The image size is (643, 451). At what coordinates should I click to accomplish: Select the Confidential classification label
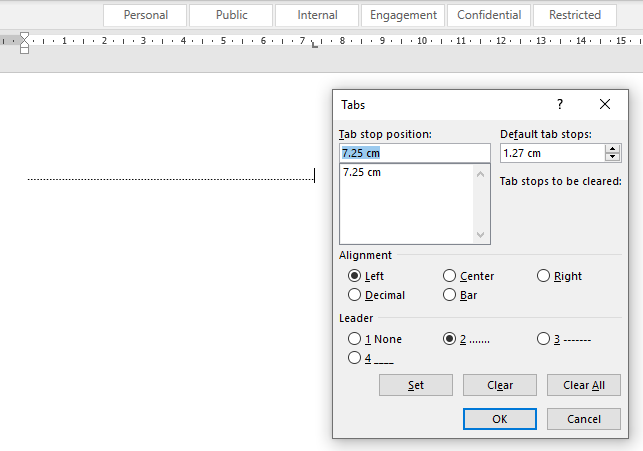pos(489,15)
